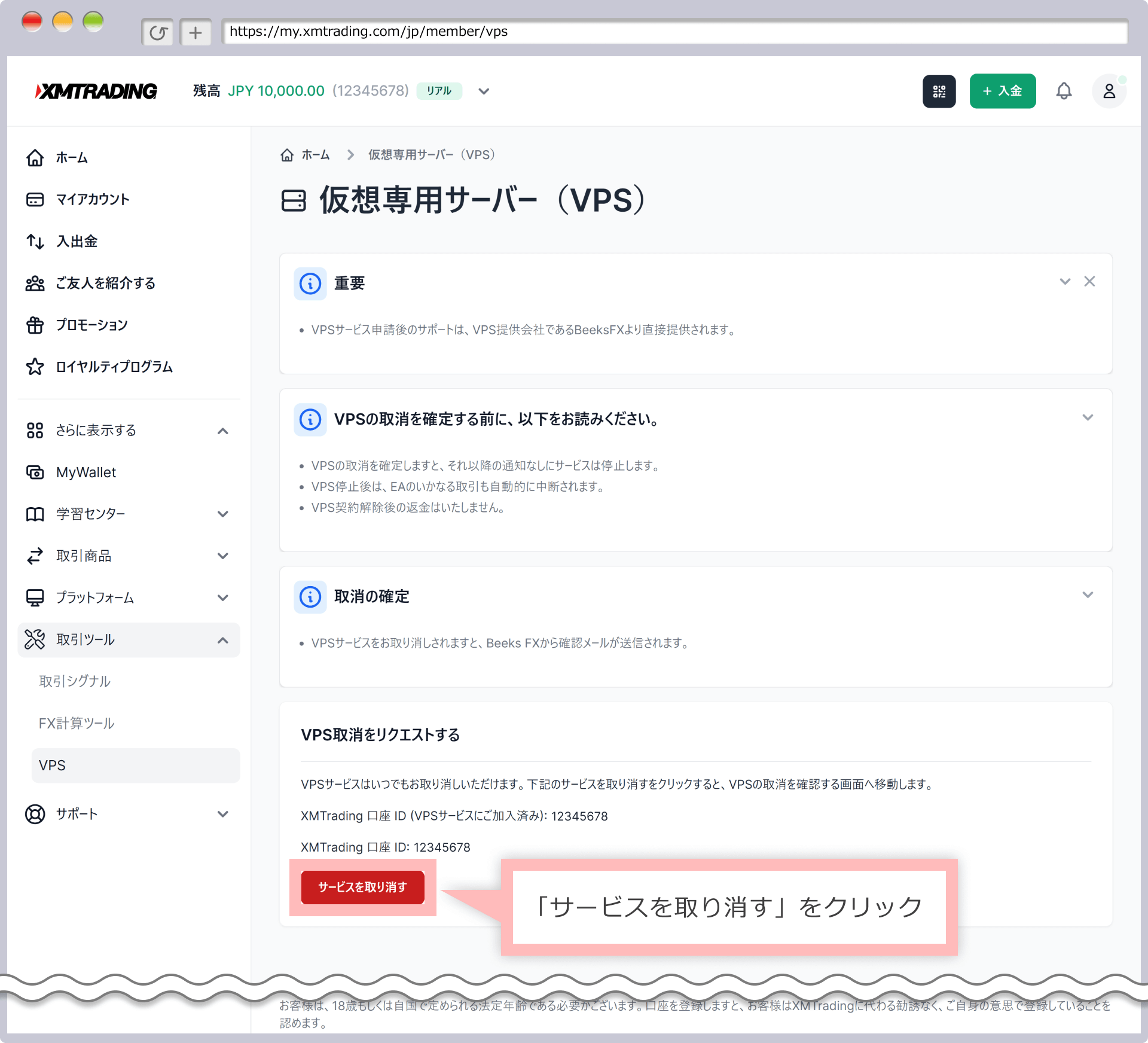Viewport: 1148px width, 1043px height.
Task: Open 取引シグナル from the sidebar
Action: (75, 681)
